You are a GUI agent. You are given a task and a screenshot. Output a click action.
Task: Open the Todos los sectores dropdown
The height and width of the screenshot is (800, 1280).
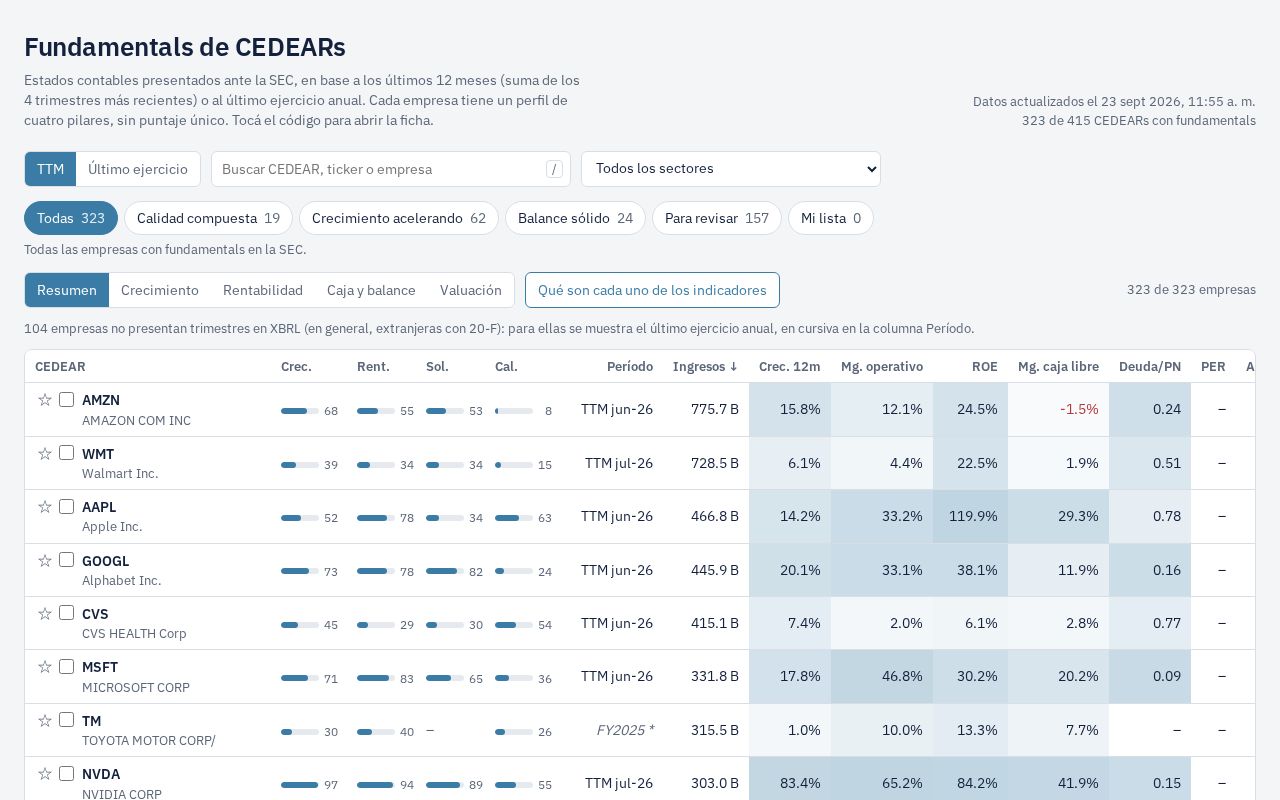pyautogui.click(x=731, y=169)
